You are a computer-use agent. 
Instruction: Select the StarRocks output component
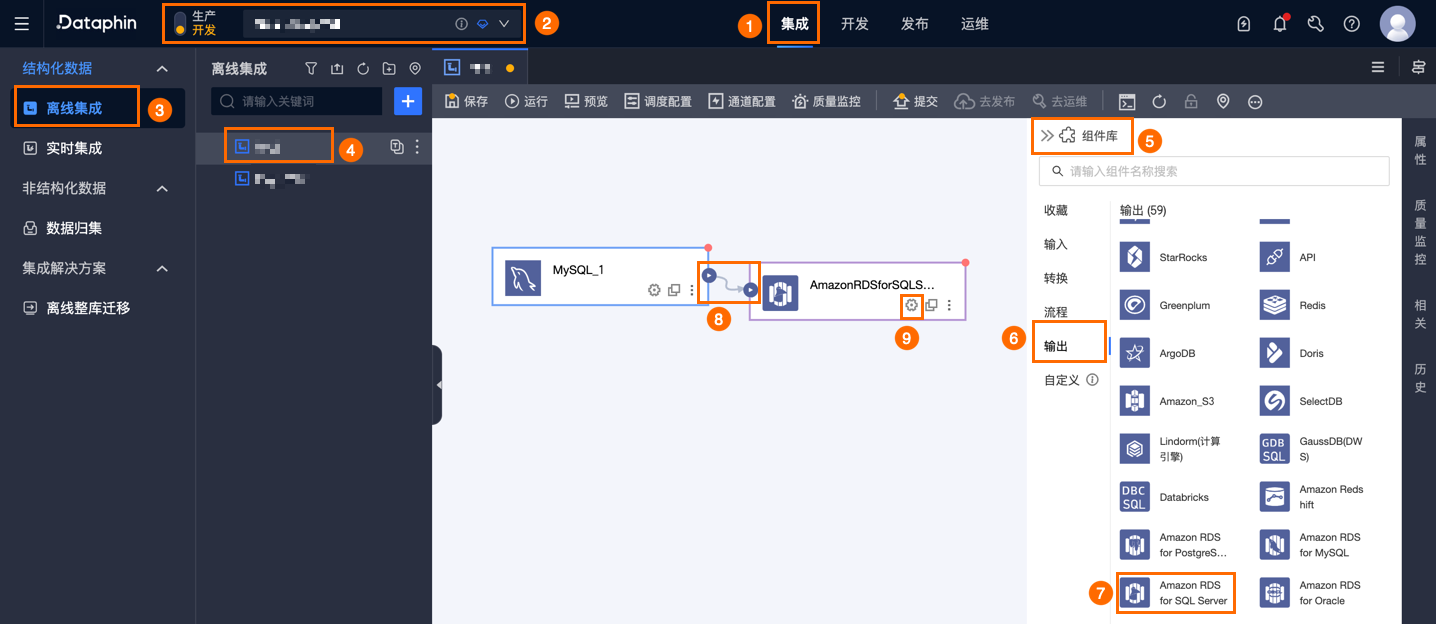pyautogui.click(x=1165, y=257)
